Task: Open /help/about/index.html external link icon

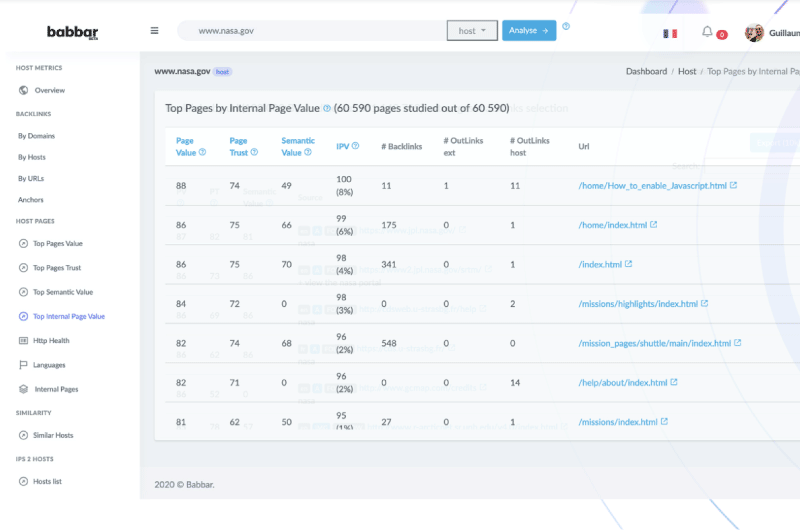Action: point(674,382)
